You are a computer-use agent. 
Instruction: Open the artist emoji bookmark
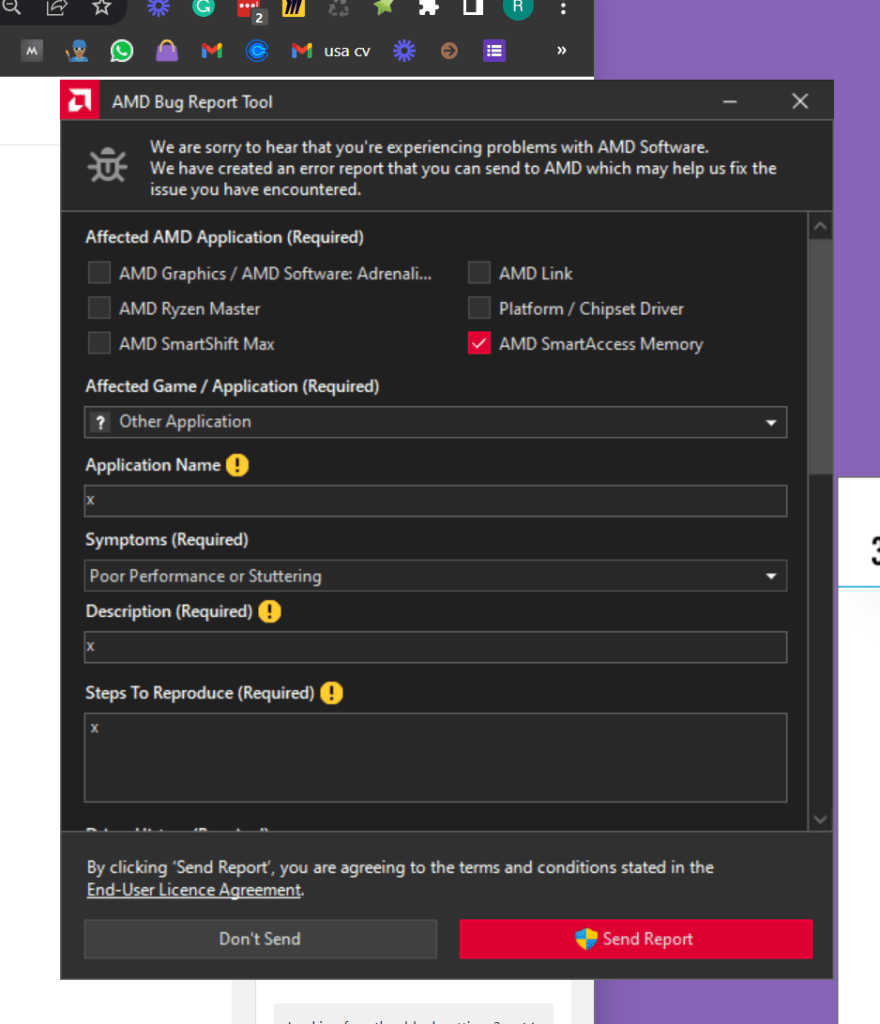77,51
